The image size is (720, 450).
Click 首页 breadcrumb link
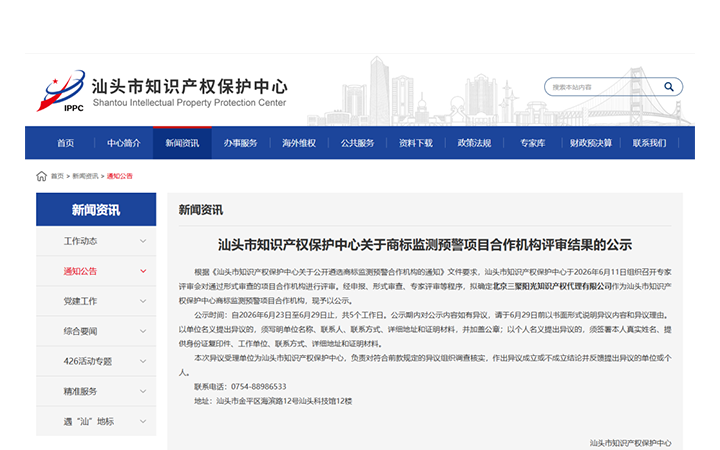[57, 176]
